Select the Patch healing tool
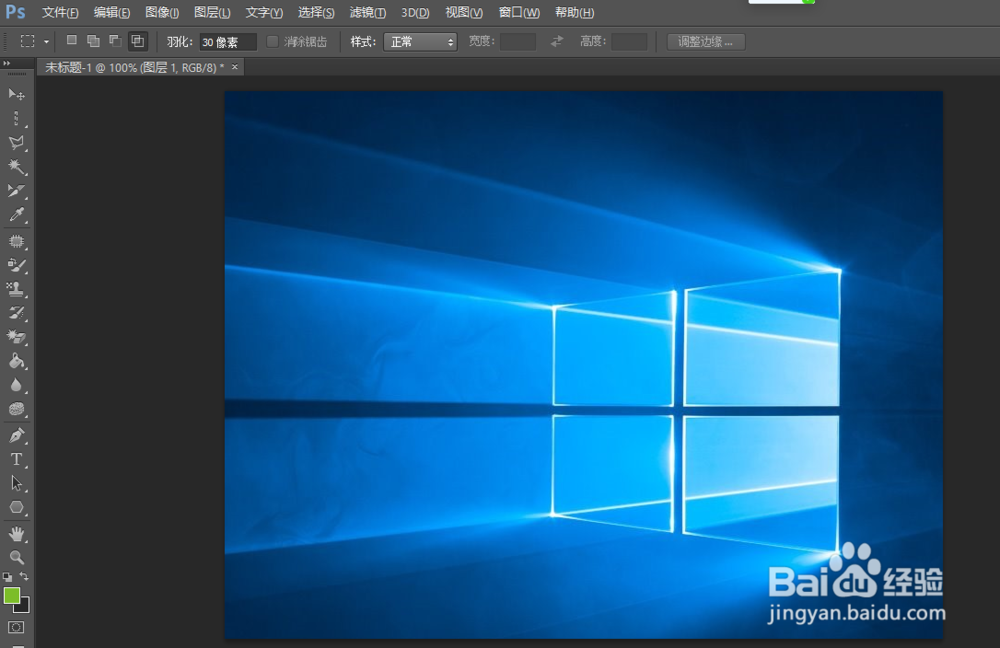1000x648 pixels. (17, 241)
